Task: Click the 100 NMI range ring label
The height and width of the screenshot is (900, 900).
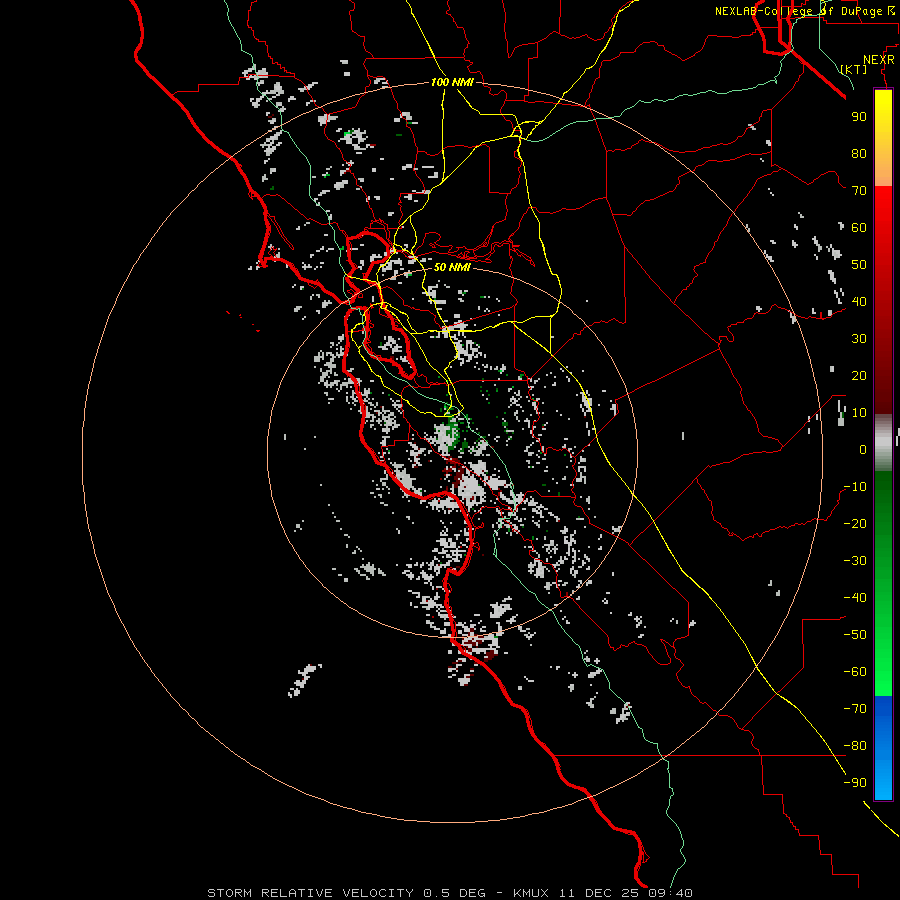Action: click(x=452, y=82)
